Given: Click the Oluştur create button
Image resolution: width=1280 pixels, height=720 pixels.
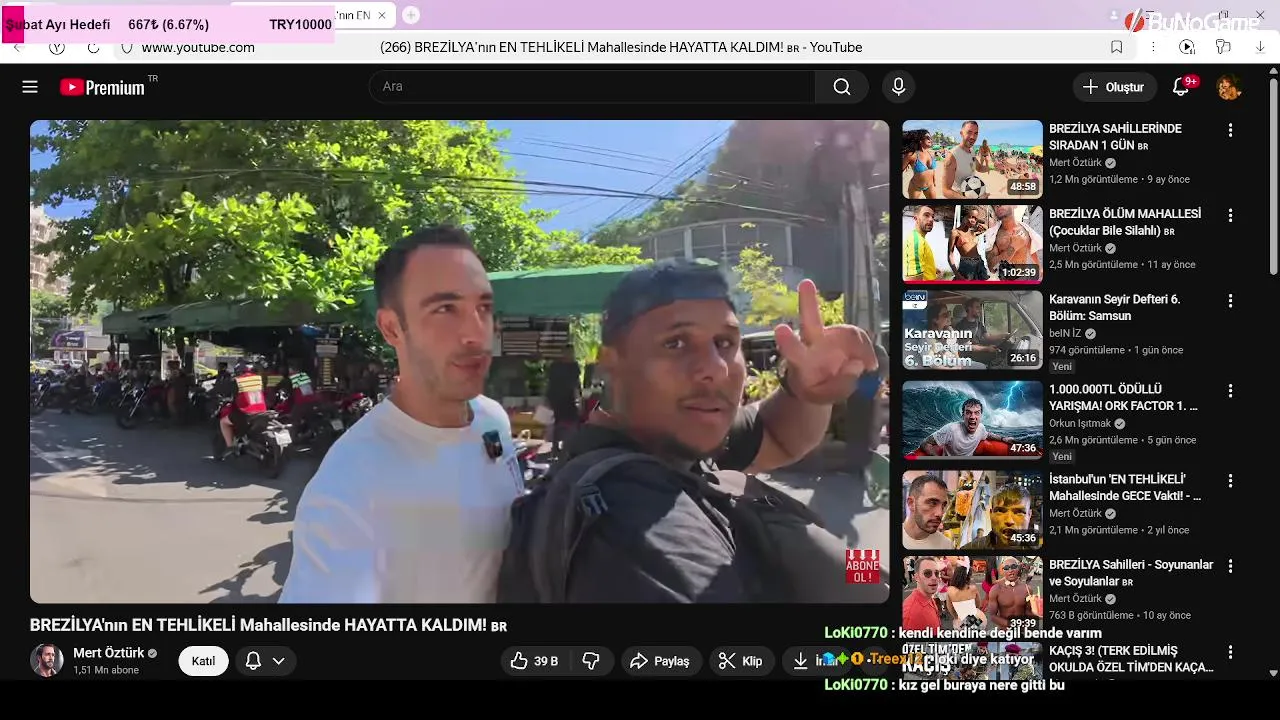Looking at the screenshot, I should coord(1115,87).
